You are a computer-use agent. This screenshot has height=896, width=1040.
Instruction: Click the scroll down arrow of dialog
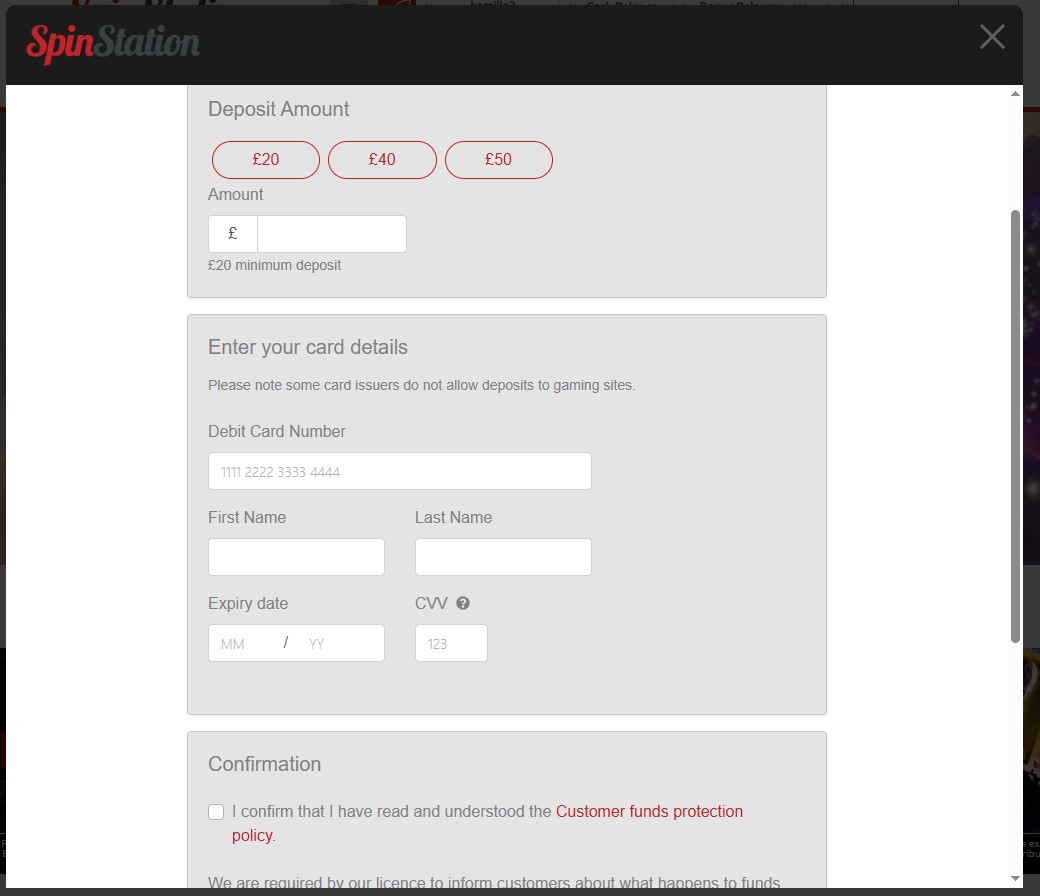pyautogui.click(x=1015, y=879)
